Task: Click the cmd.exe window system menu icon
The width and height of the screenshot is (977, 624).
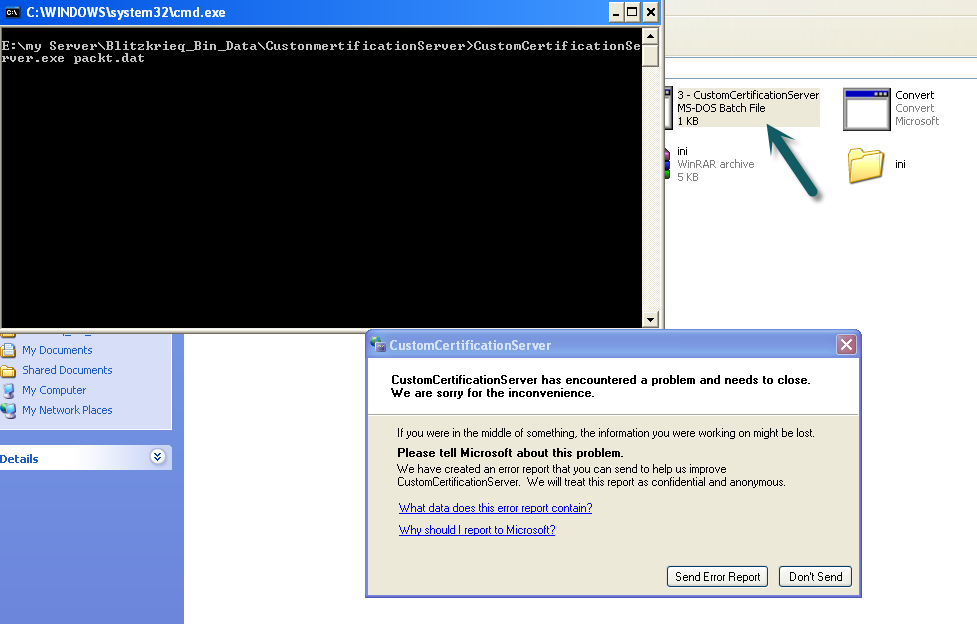Action: [12, 12]
